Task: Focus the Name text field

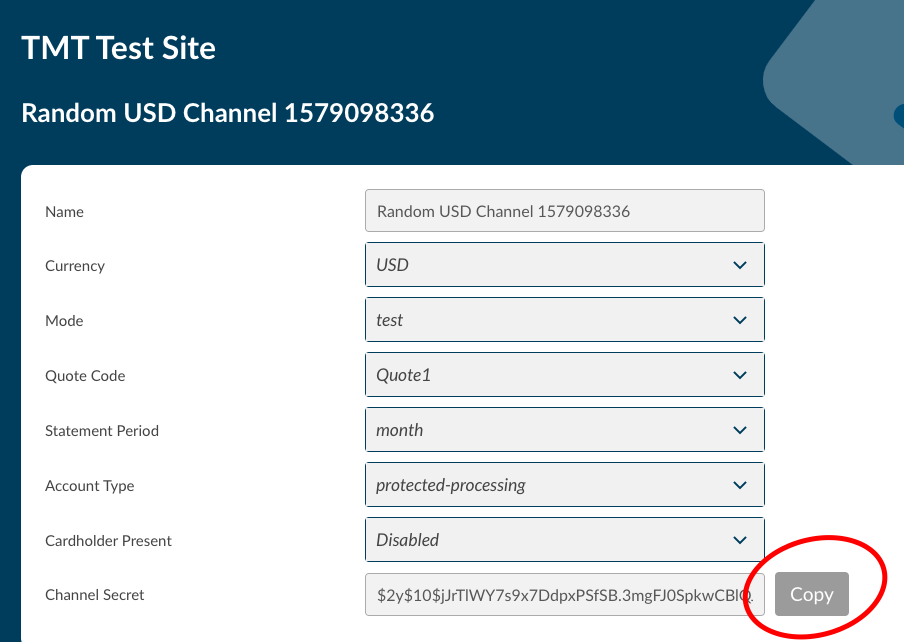Action: [x=564, y=211]
